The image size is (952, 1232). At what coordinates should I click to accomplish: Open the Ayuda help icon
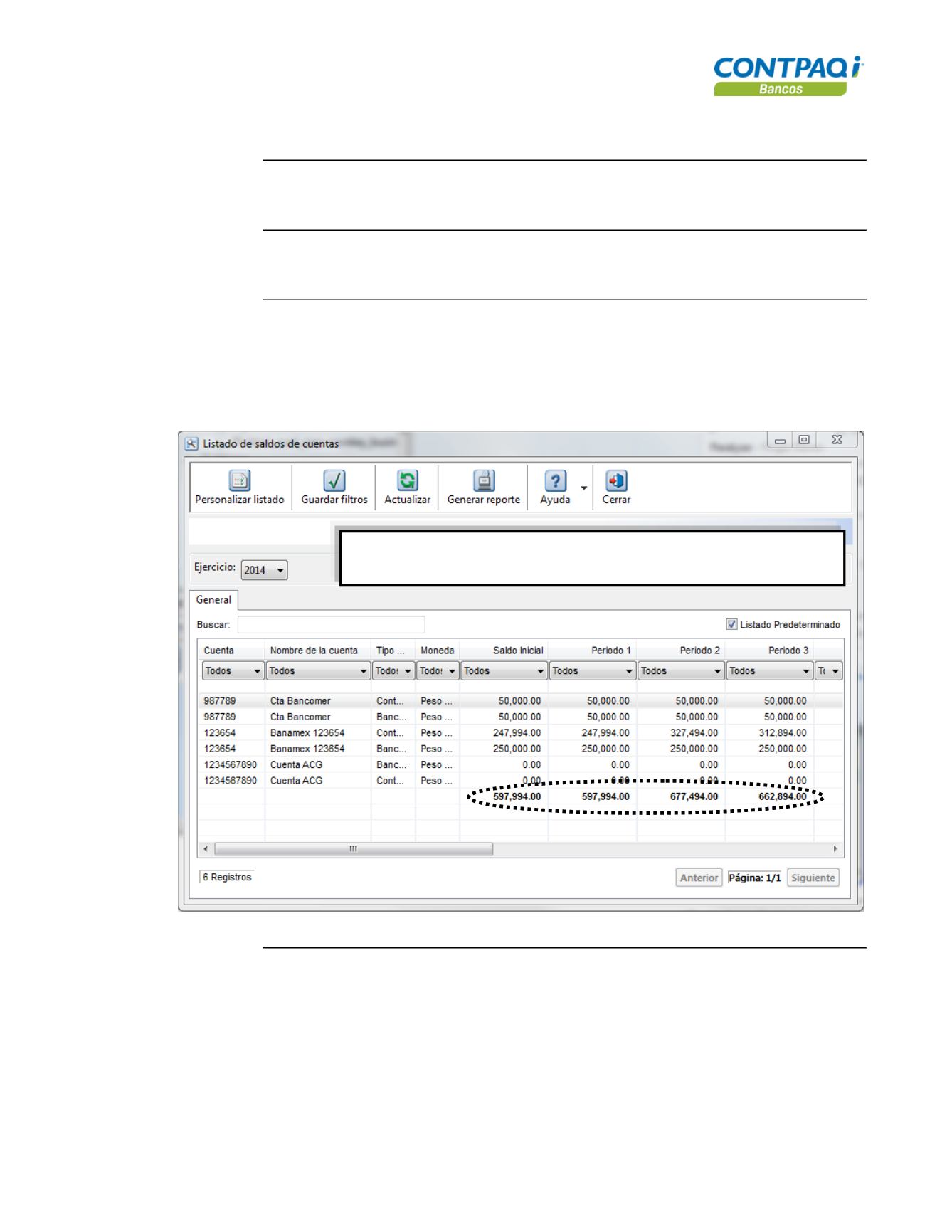[555, 481]
